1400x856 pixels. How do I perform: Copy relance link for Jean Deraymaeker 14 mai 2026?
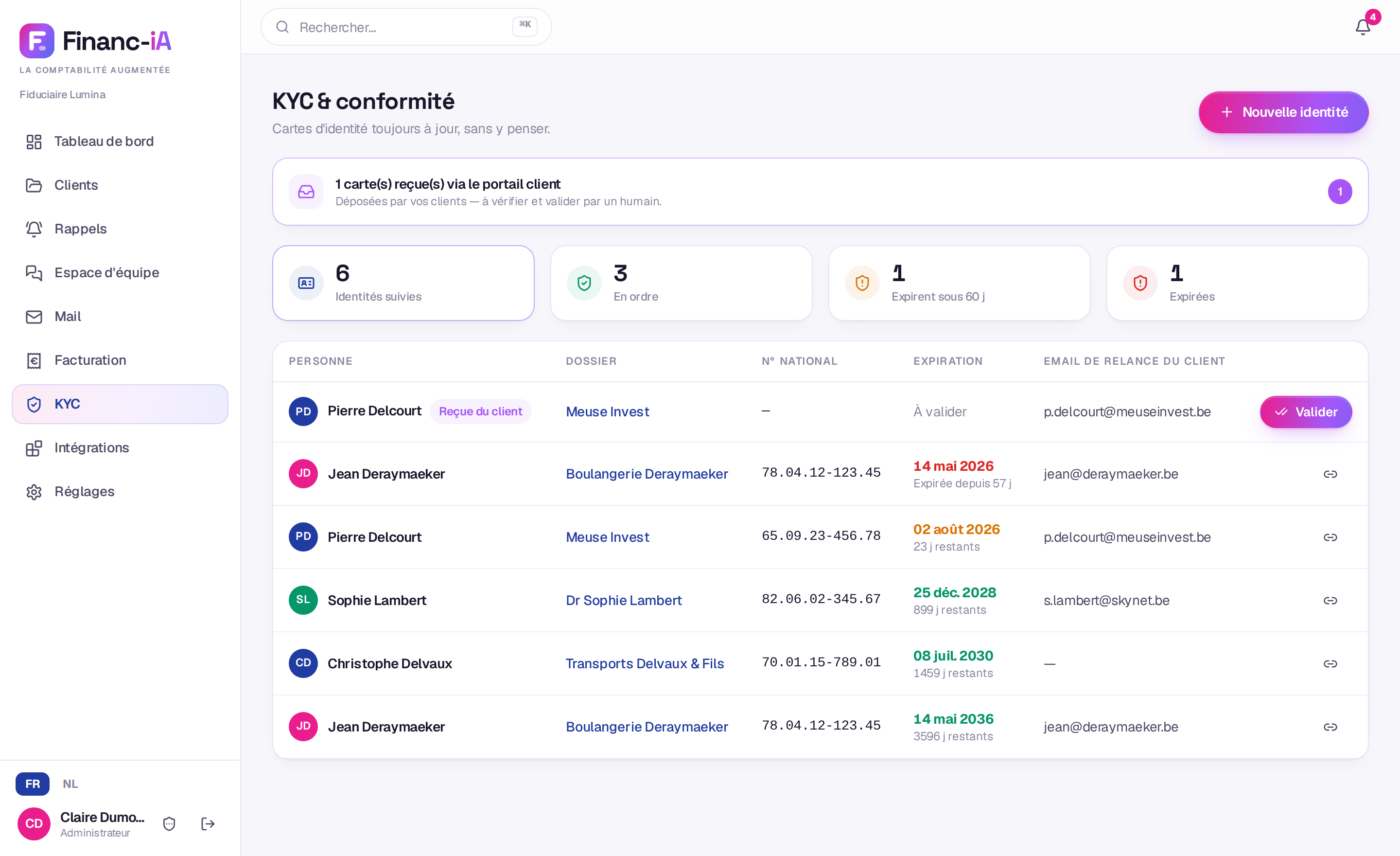pyautogui.click(x=1330, y=474)
